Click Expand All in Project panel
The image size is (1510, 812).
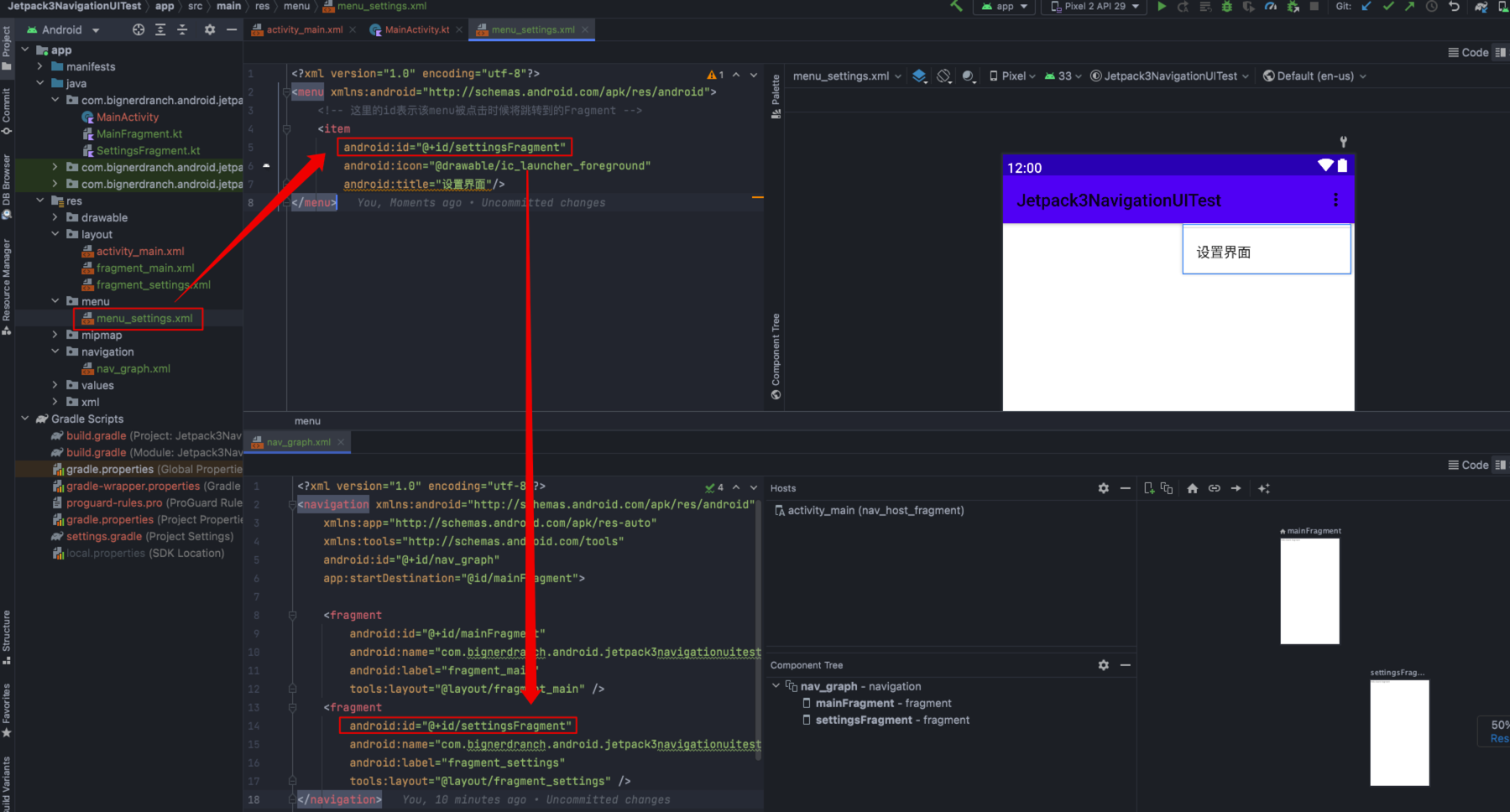pos(160,29)
